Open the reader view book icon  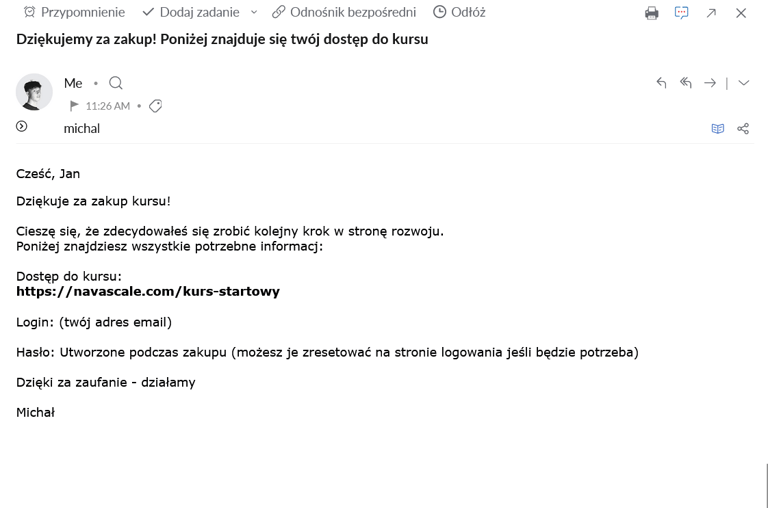point(718,128)
